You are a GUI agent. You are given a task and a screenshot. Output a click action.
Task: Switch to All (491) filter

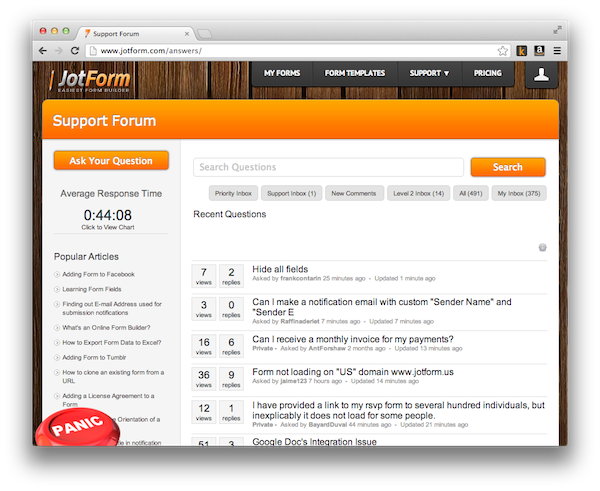[471, 193]
